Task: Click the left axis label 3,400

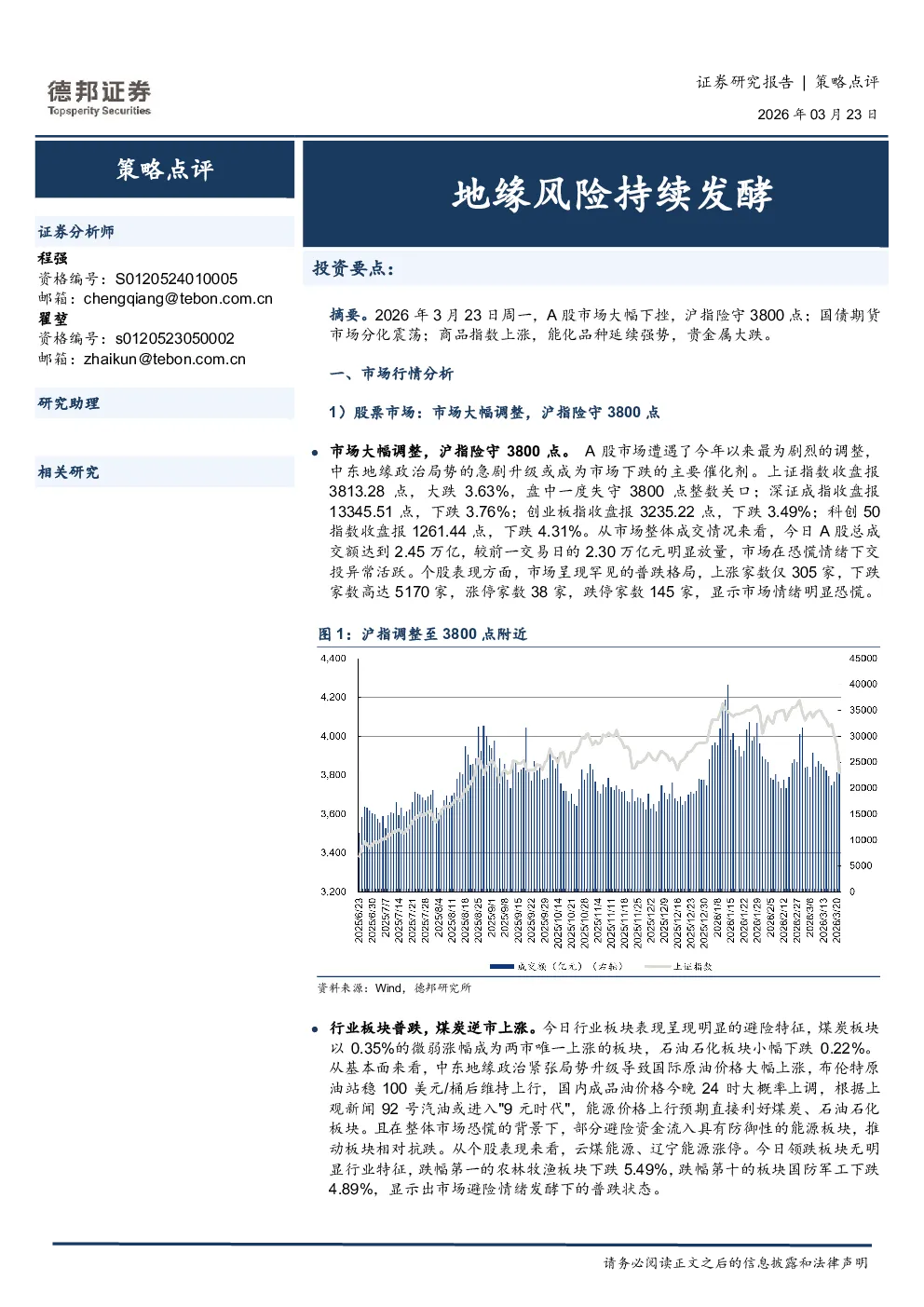Action: [x=333, y=852]
